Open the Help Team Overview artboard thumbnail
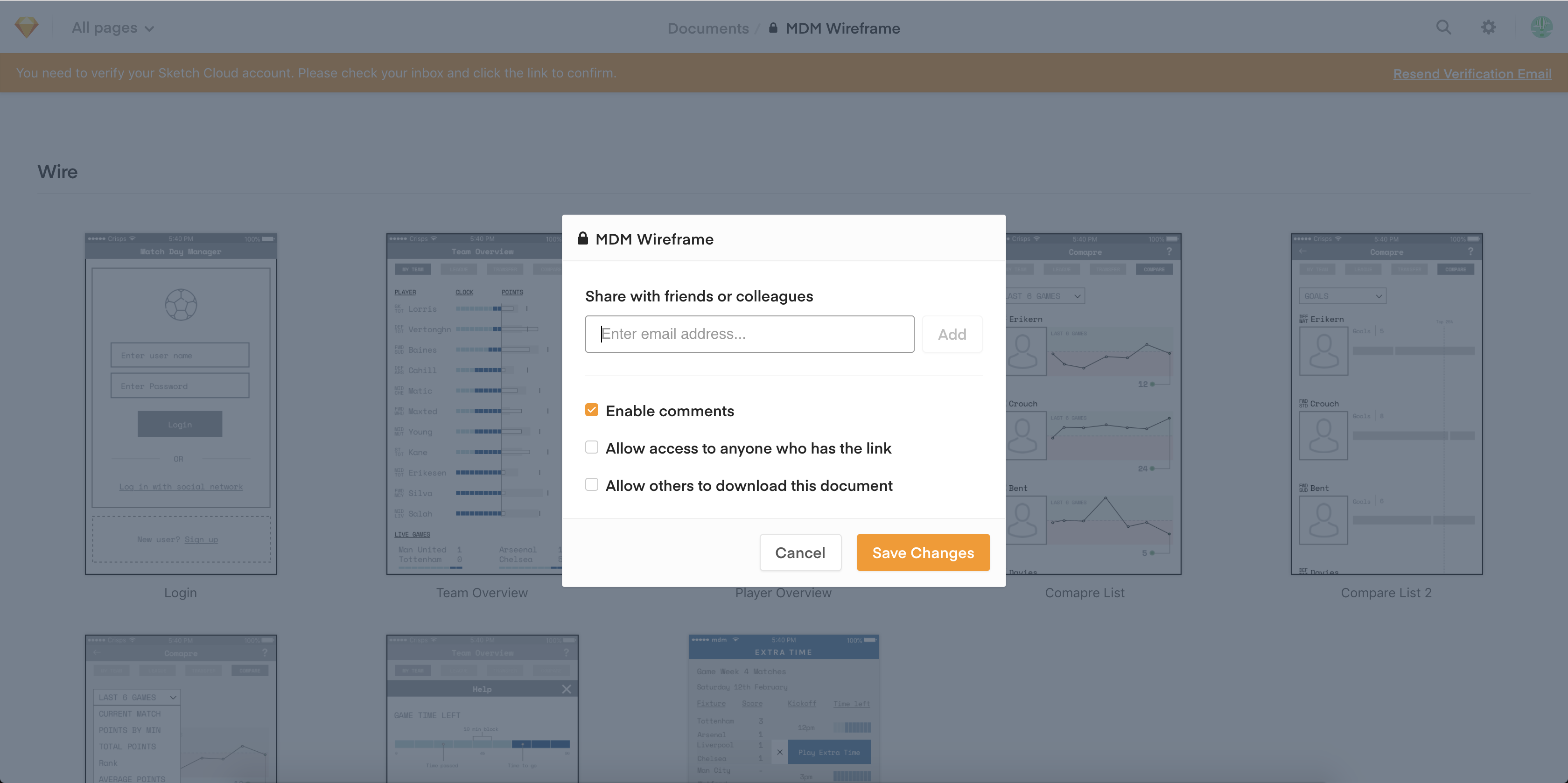This screenshot has height=783, width=1568. point(482,709)
